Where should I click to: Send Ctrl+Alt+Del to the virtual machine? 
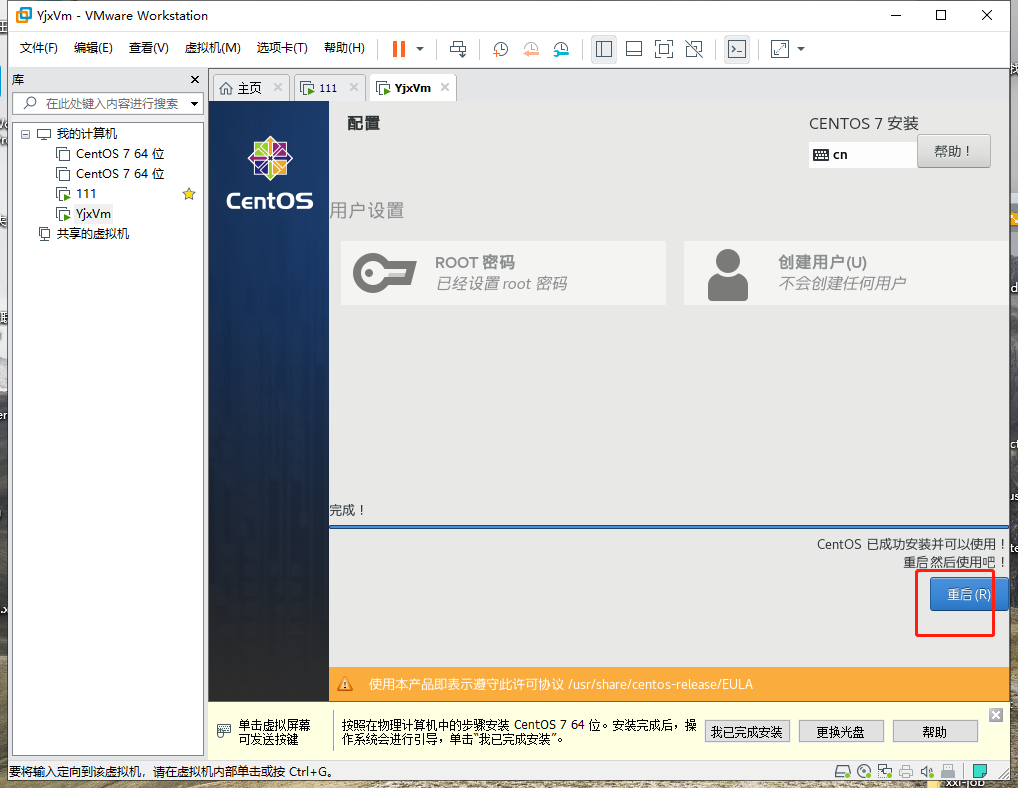[x=458, y=48]
